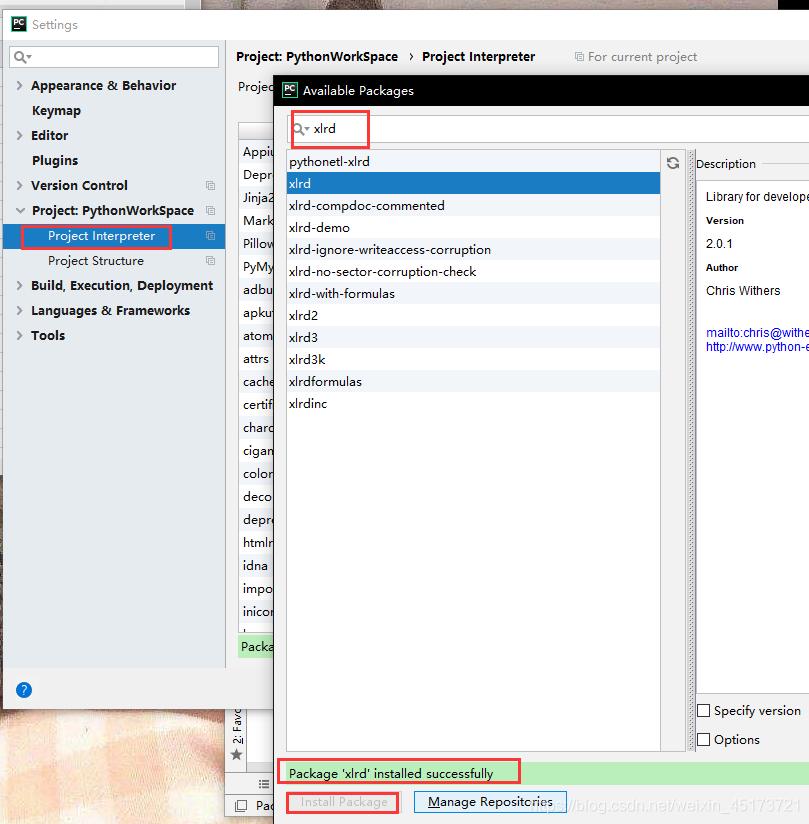
Task: Click the refresh packages list icon
Action: (673, 163)
